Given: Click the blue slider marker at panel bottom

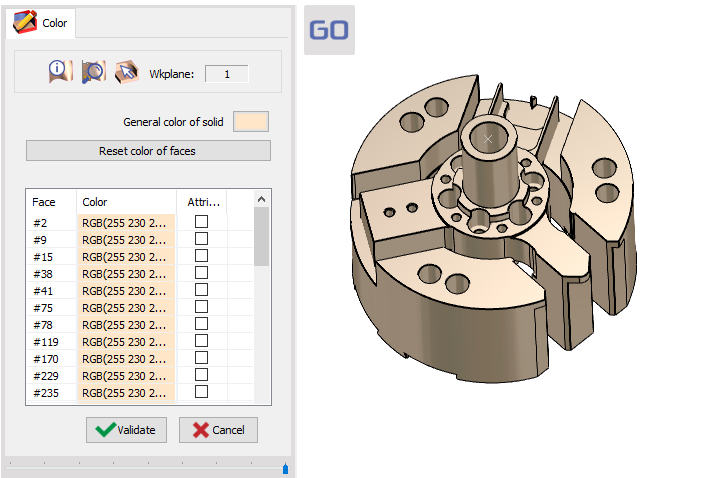Looking at the screenshot, I should coord(285,468).
